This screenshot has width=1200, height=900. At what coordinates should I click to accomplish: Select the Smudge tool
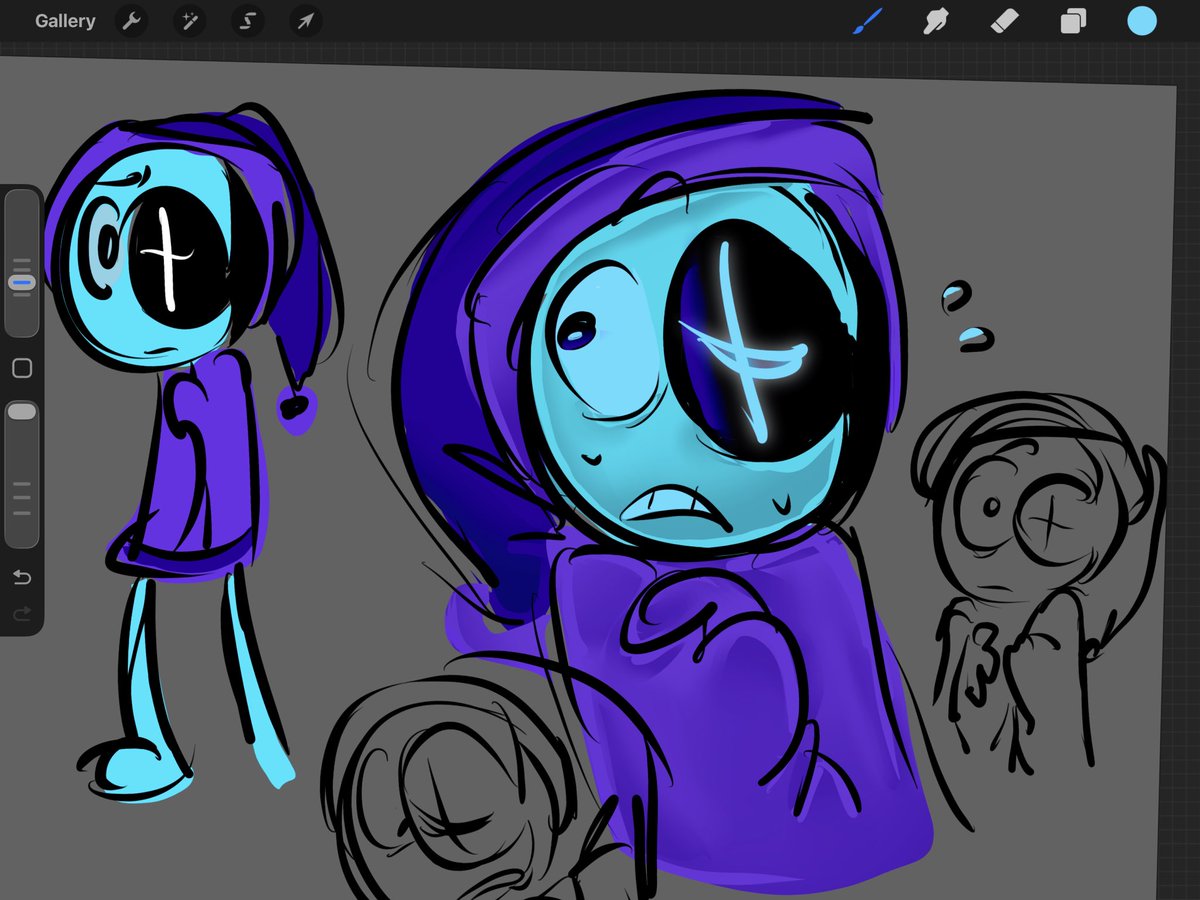[936, 21]
